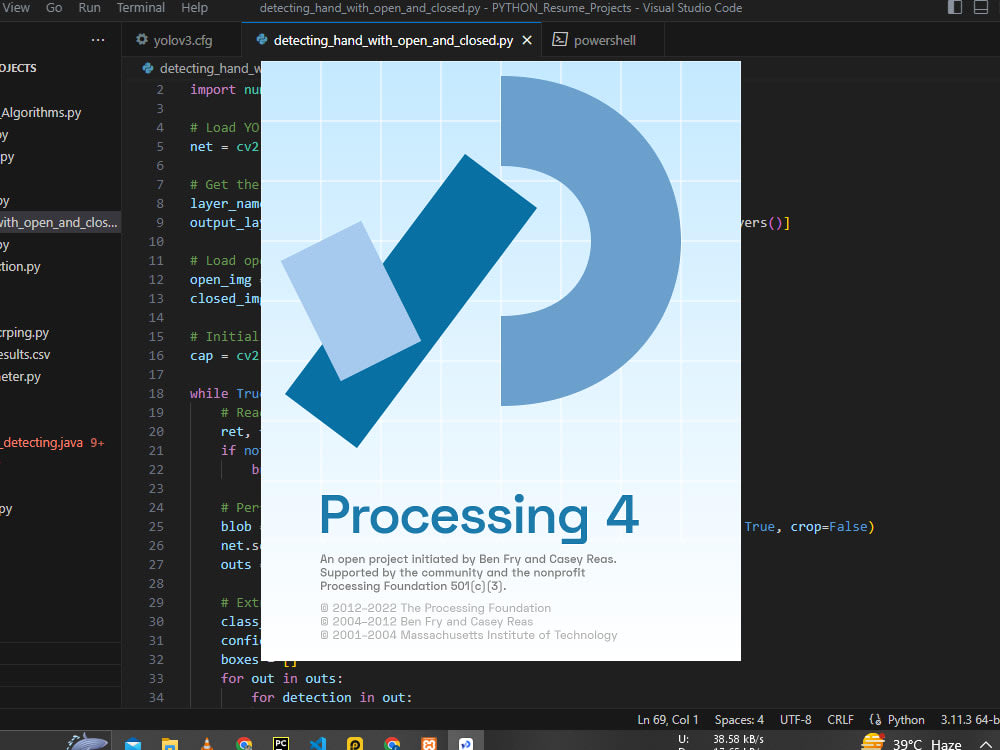
Task: Open Visual Studio Code from the taskbar
Action: coord(318,744)
